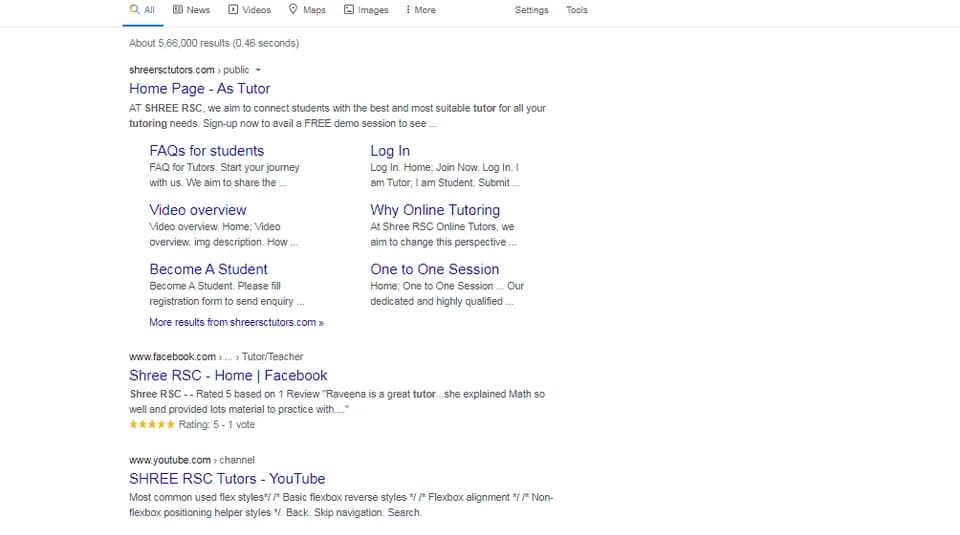Open search Settings
The height and width of the screenshot is (535, 960).
(x=531, y=10)
